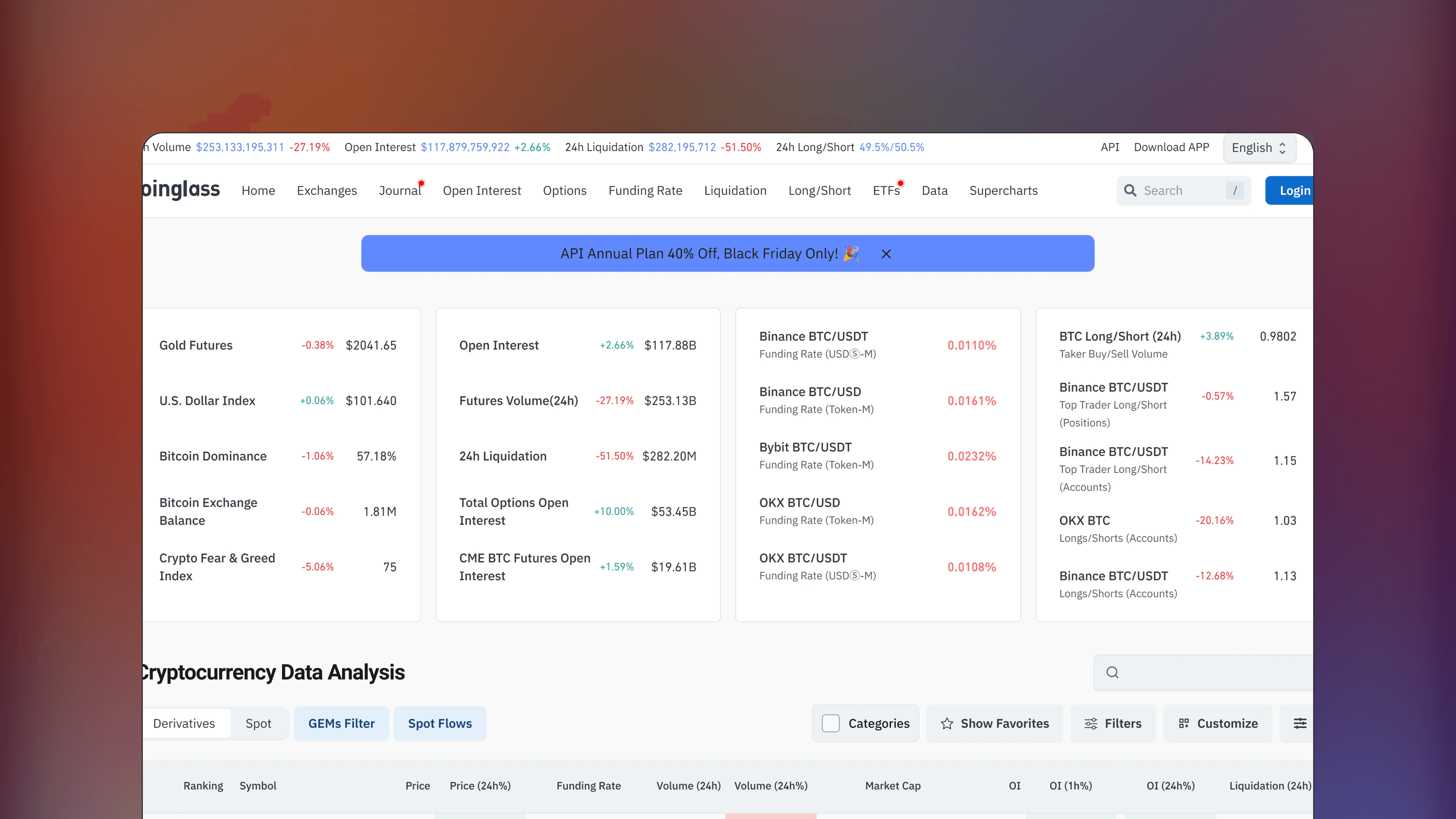Open the Funding Rate menu
This screenshot has height=819, width=1456.
(645, 191)
